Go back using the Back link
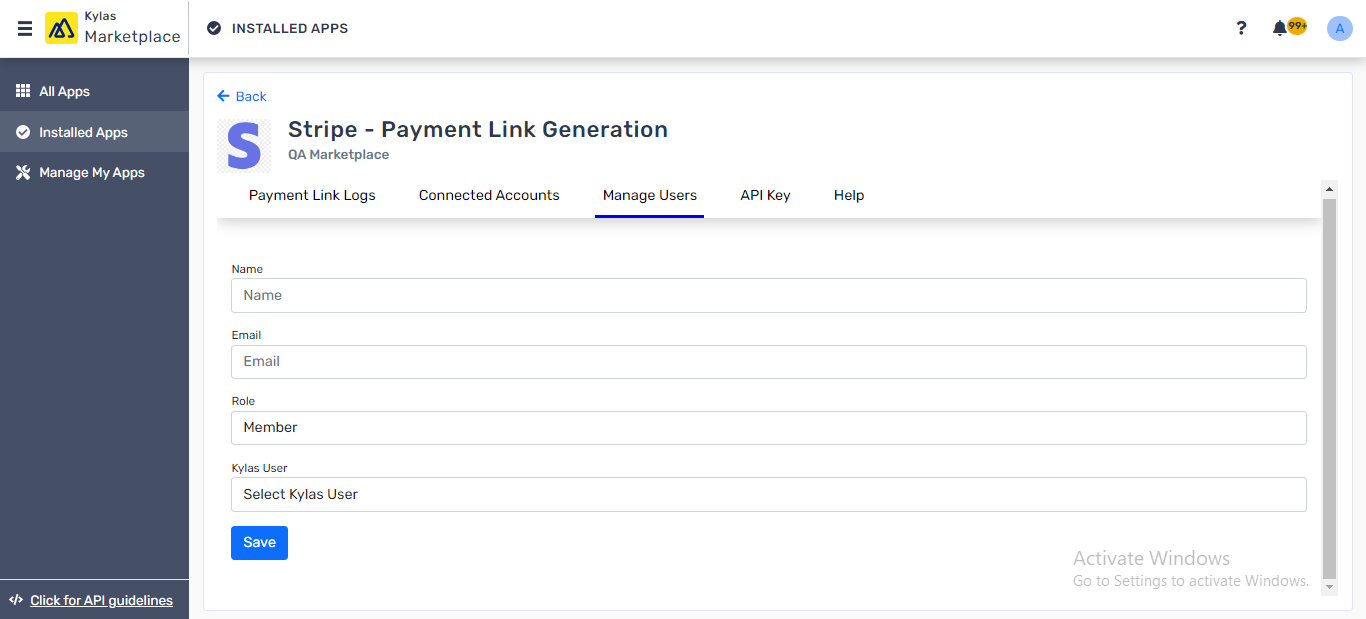The height and width of the screenshot is (619, 1366). pos(242,96)
